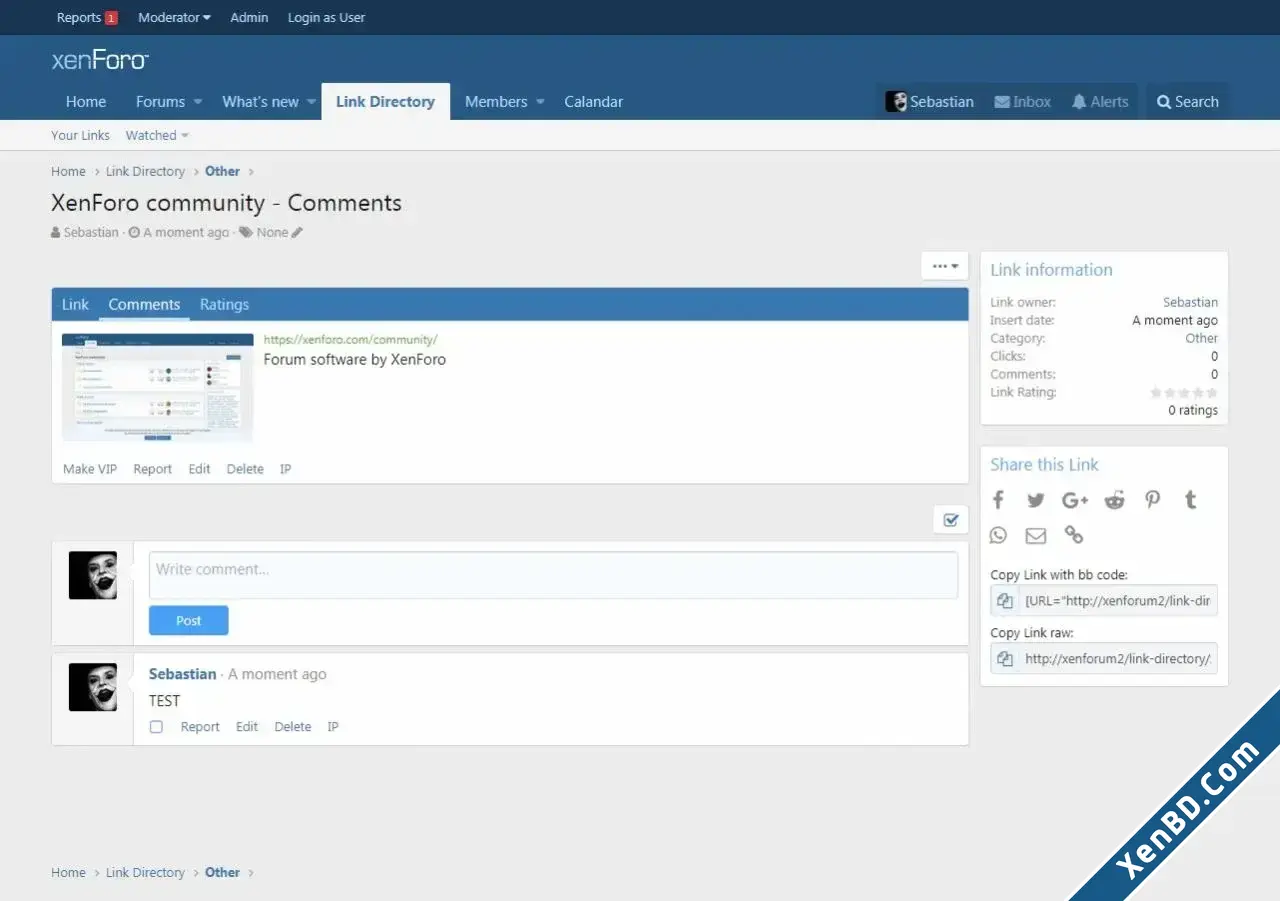Screen dimensions: 1280x901
Task: View IP of TEST comment
Action: point(333,727)
